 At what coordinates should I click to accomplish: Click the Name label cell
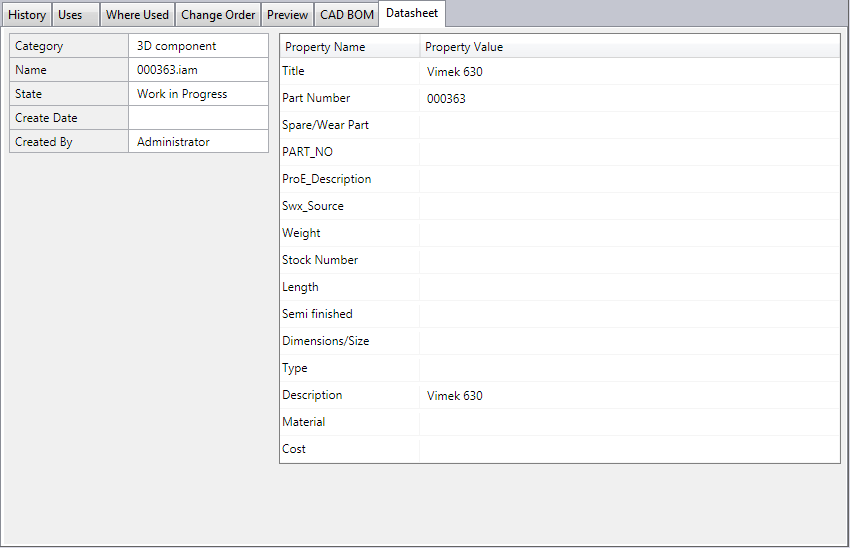point(69,70)
